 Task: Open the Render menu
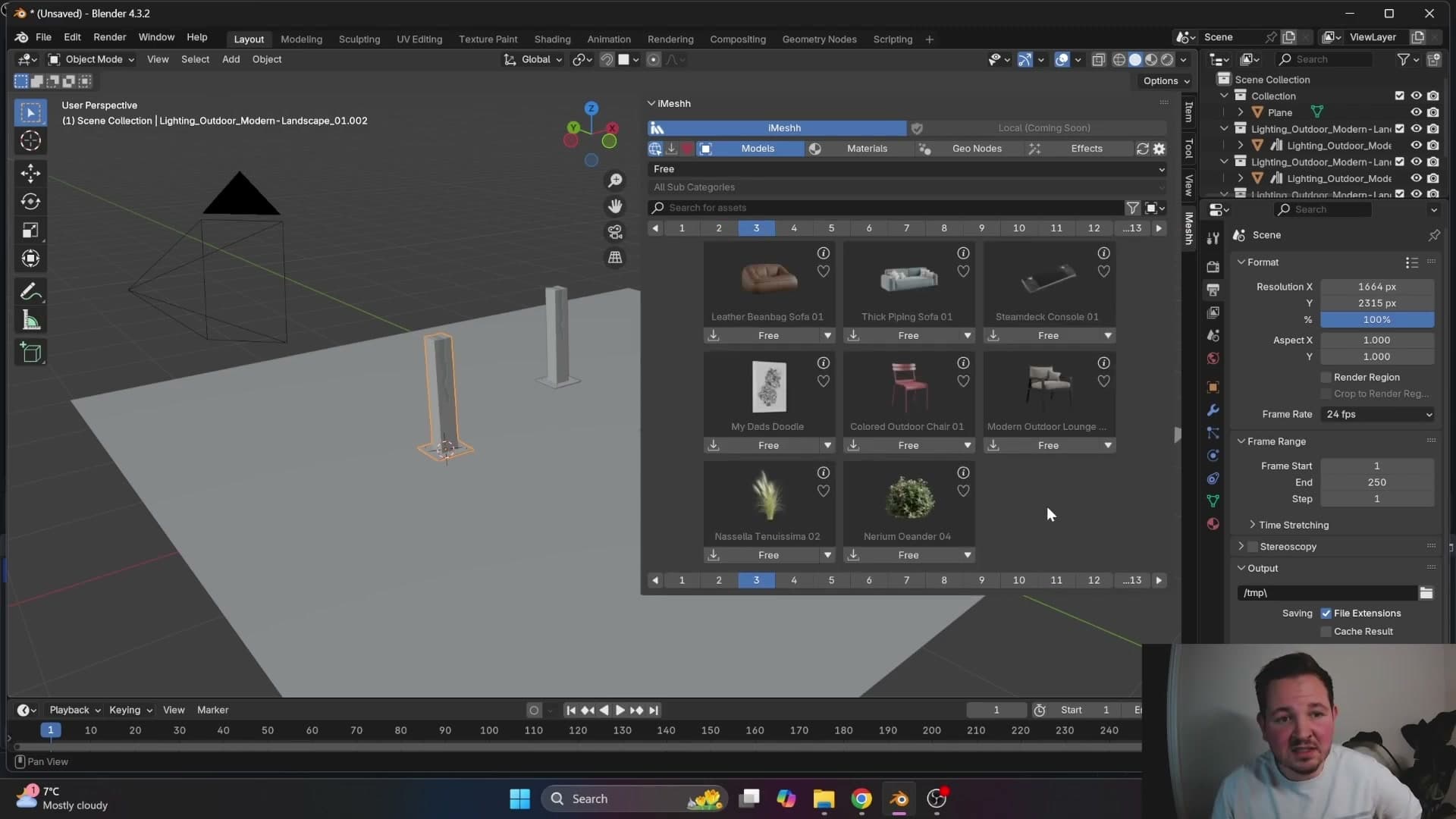110,37
